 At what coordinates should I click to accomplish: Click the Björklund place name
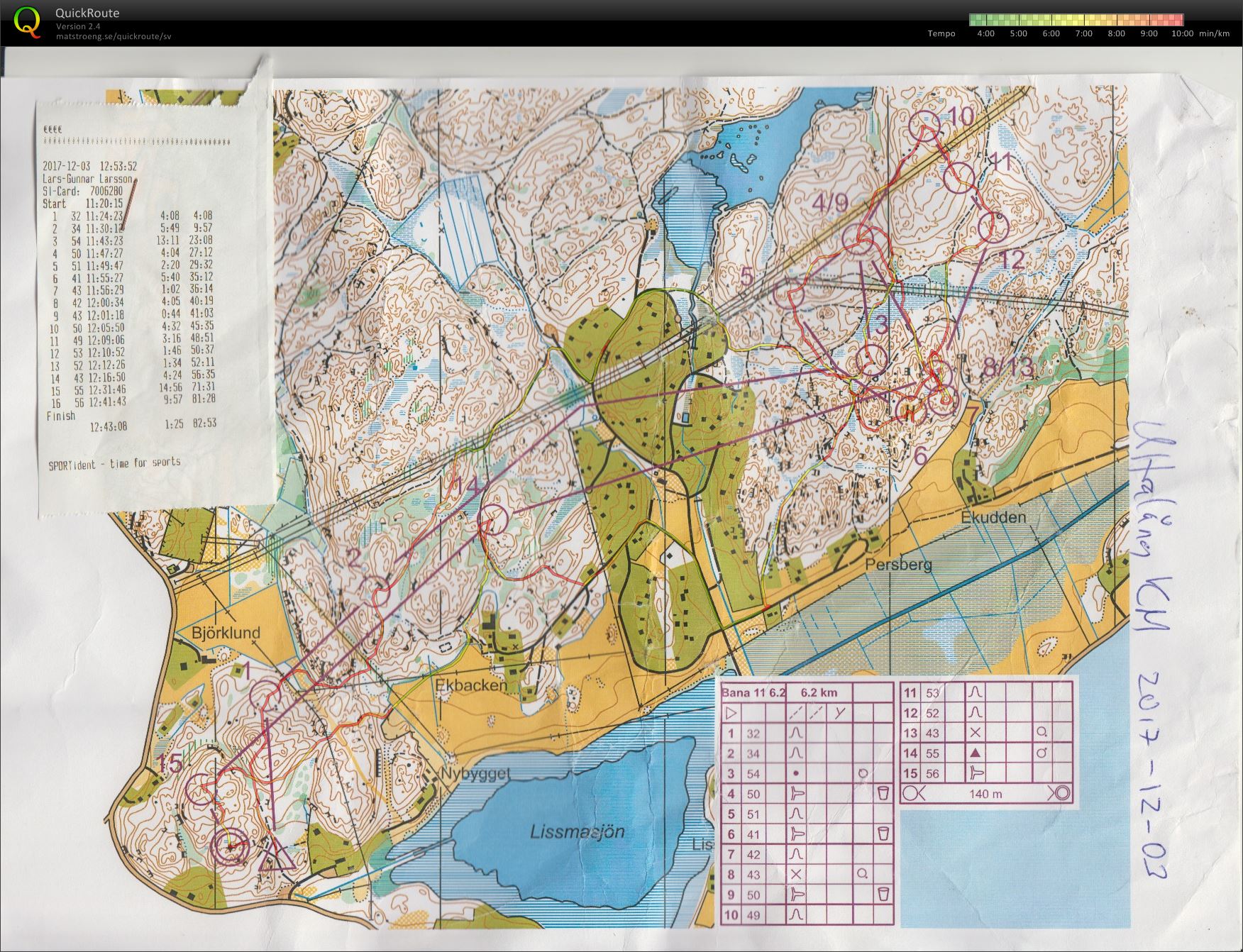click(226, 632)
